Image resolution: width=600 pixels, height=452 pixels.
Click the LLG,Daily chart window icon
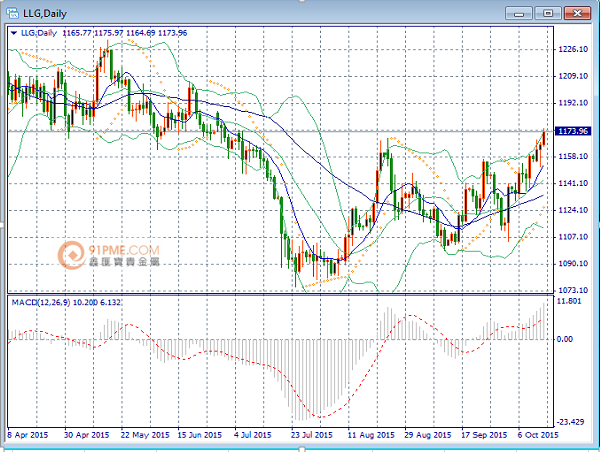coord(12,13)
